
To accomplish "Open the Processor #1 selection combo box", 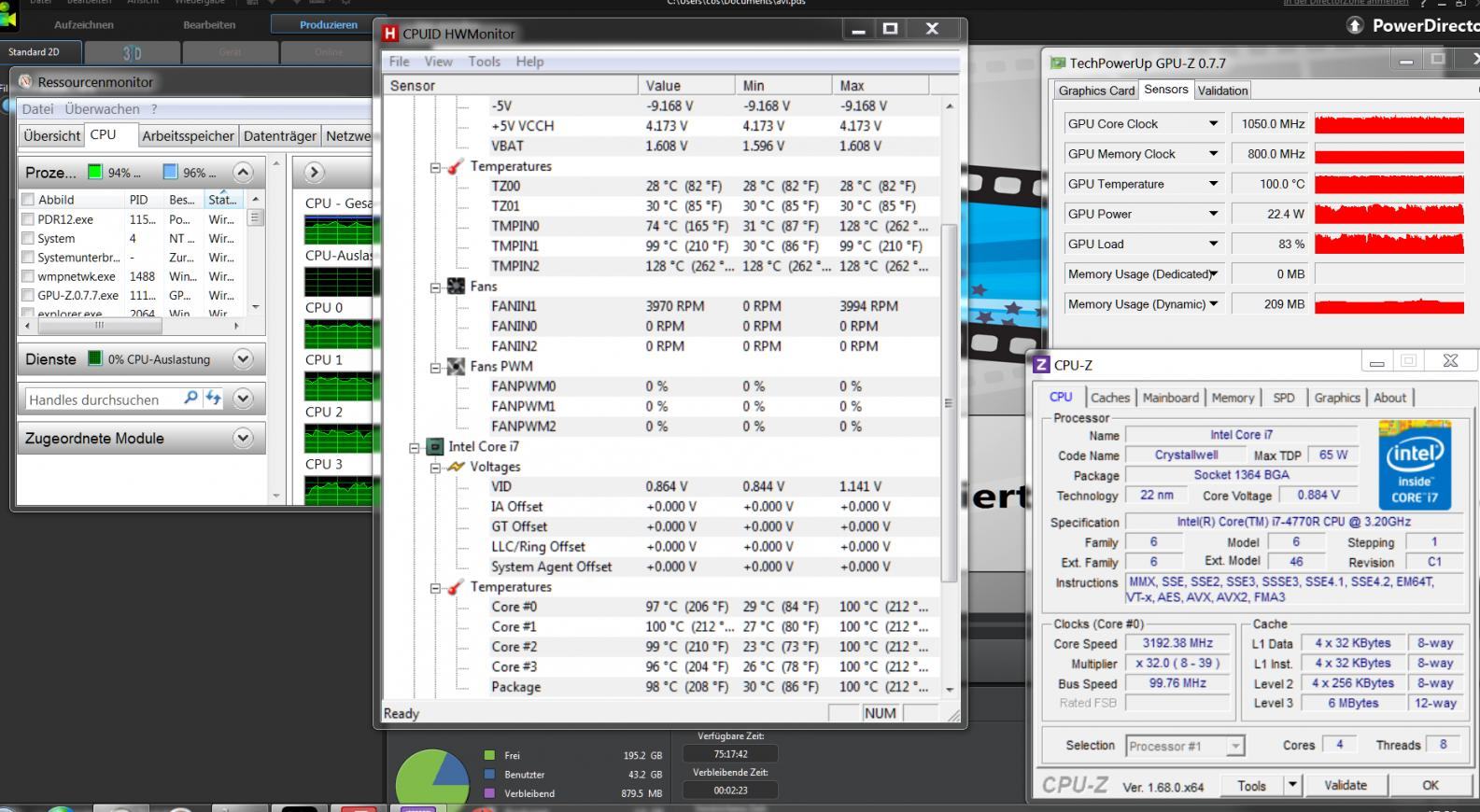I will [1185, 746].
